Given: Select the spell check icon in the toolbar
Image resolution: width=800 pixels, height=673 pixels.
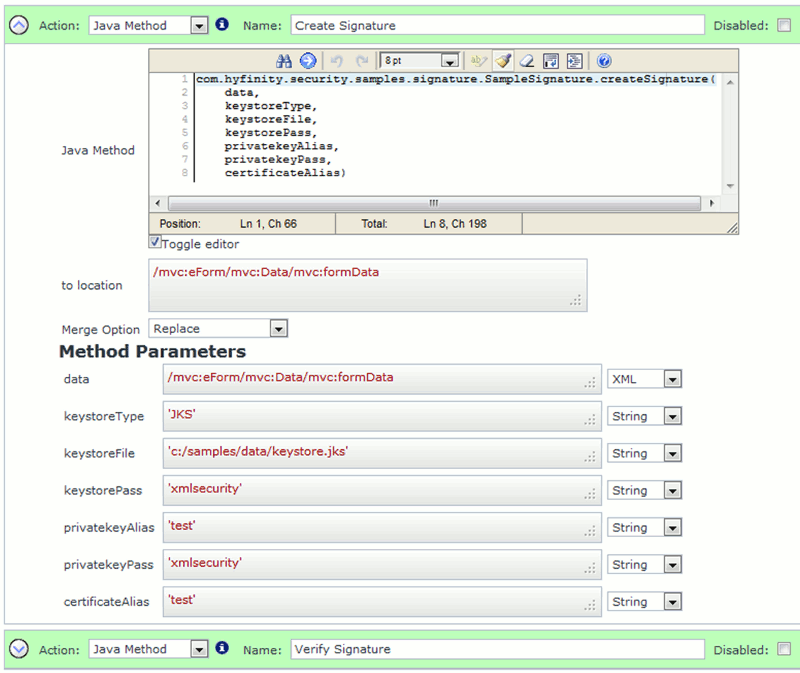Looking at the screenshot, I should click(480, 60).
